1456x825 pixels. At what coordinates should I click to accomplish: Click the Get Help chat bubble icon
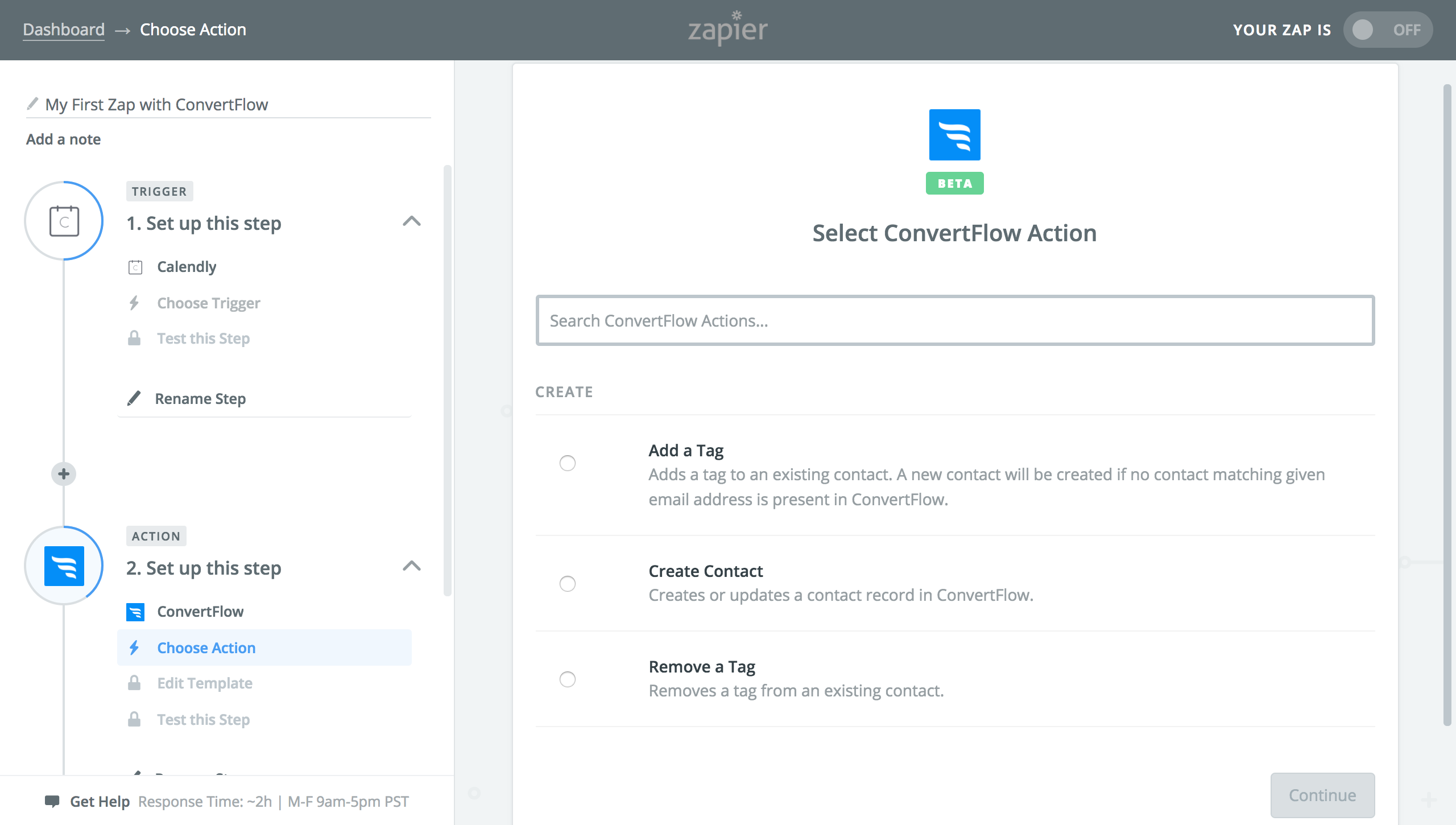tap(52, 801)
